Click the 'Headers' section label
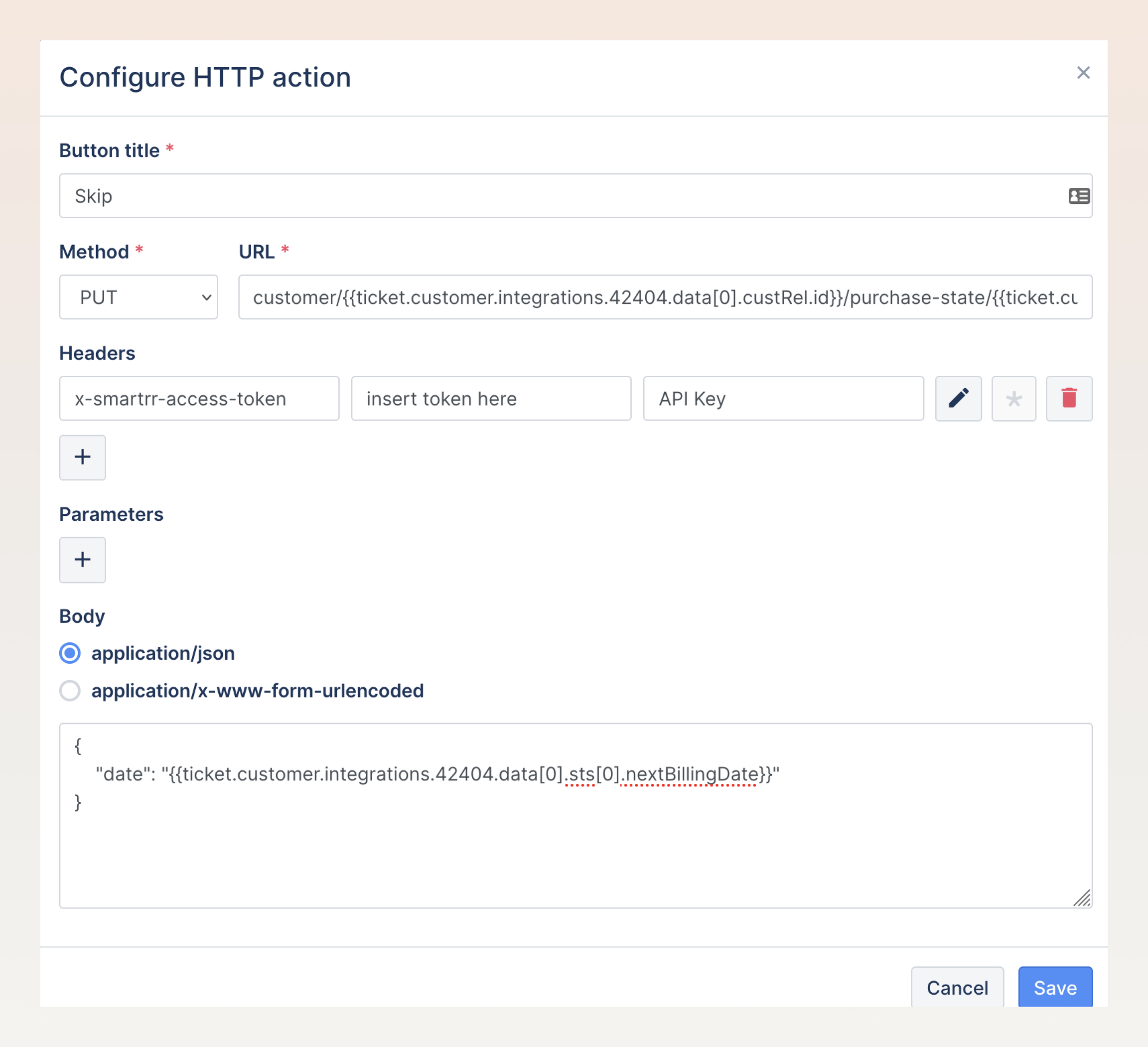This screenshot has height=1047, width=1148. (x=97, y=353)
